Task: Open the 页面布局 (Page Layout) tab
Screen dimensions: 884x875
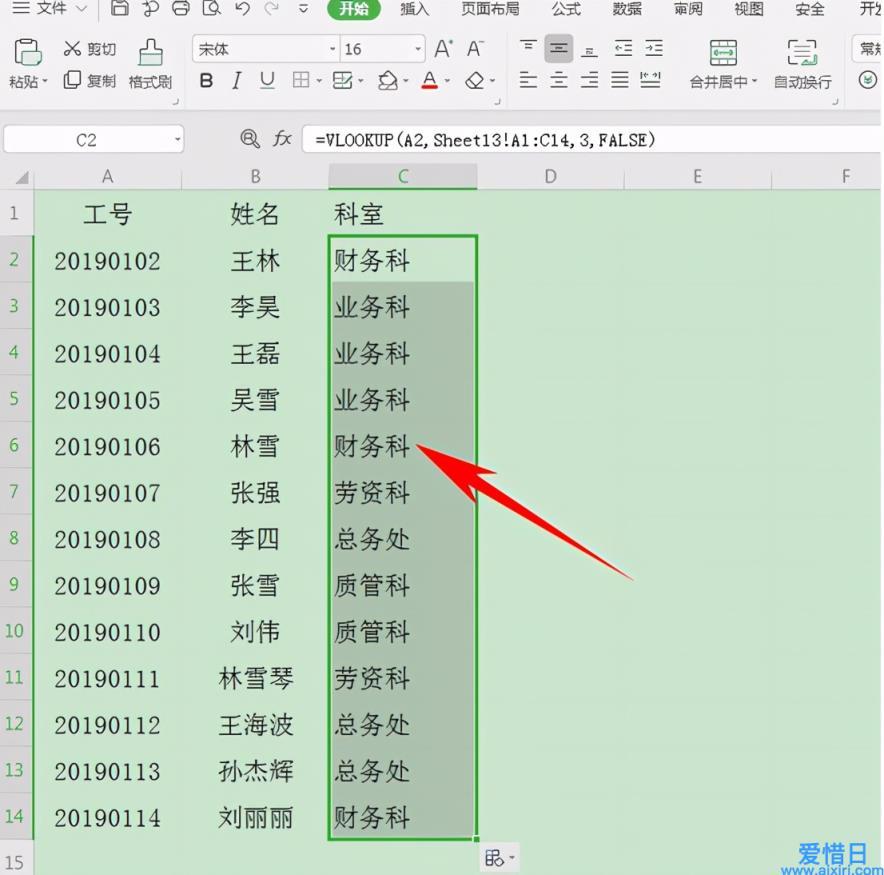Action: [x=490, y=10]
